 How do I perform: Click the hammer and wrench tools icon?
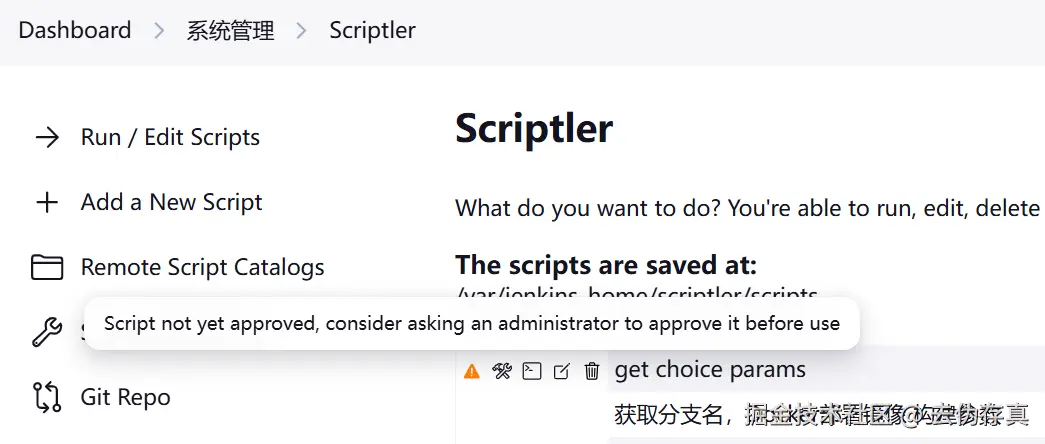[501, 371]
